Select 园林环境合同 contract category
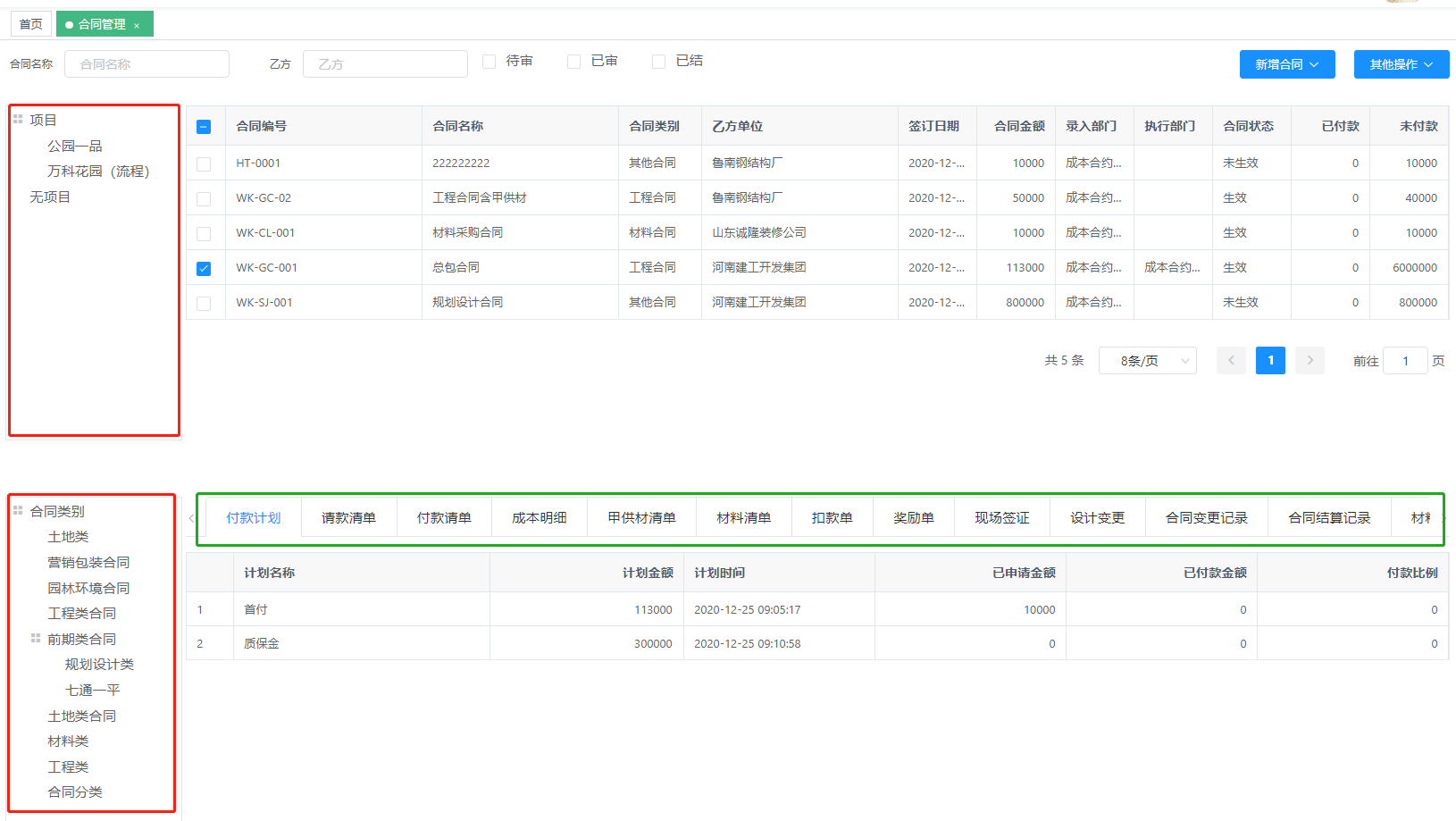 [88, 589]
